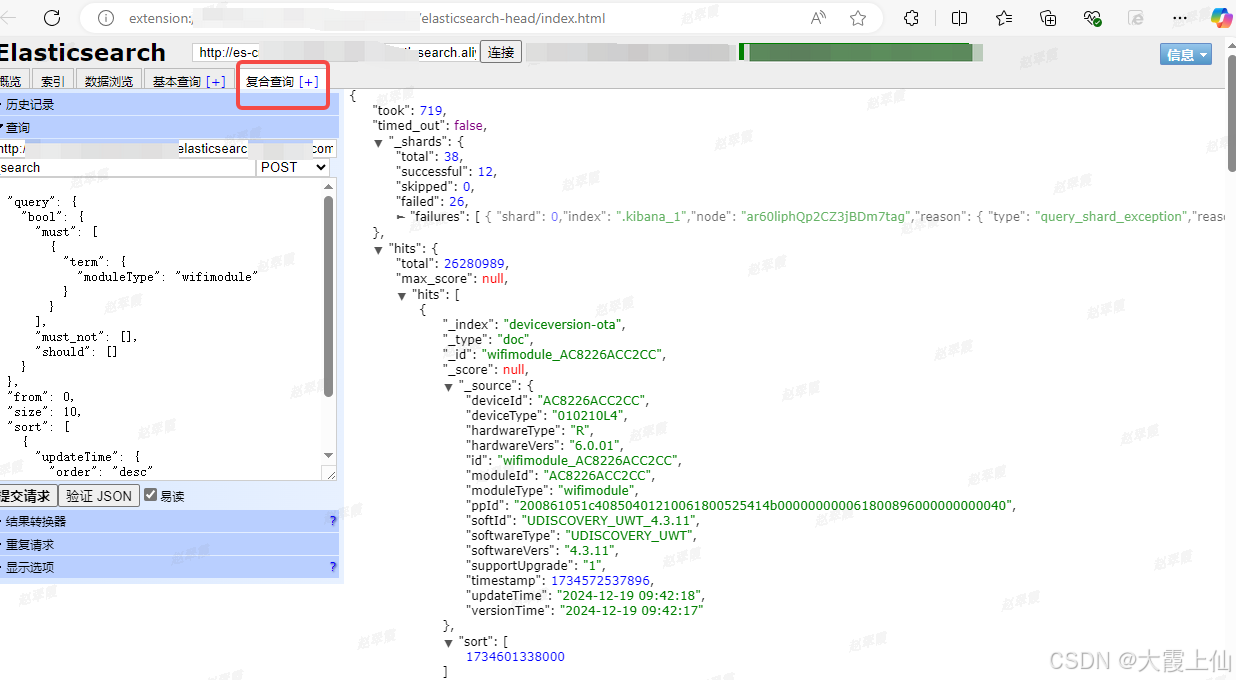Click the site information icon in address bar
1236x680 pixels.
click(107, 18)
